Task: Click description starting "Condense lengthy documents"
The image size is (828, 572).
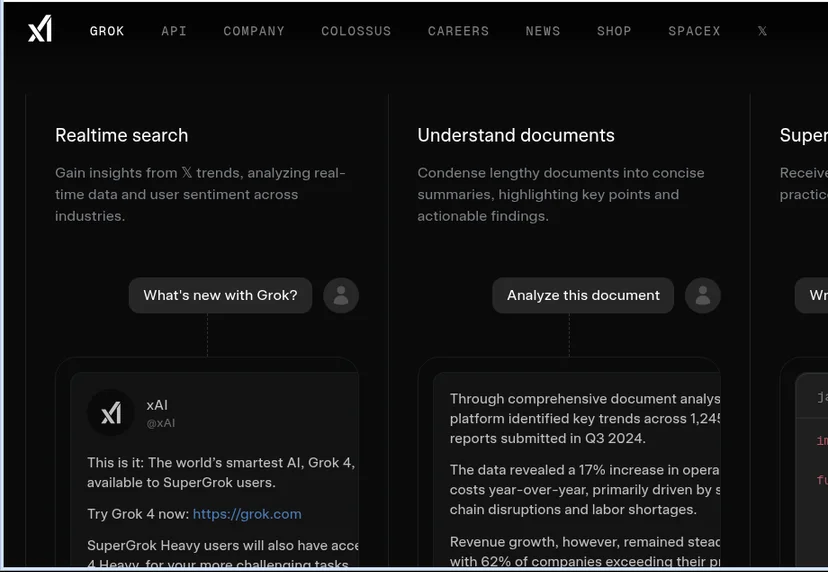Action: (561, 194)
